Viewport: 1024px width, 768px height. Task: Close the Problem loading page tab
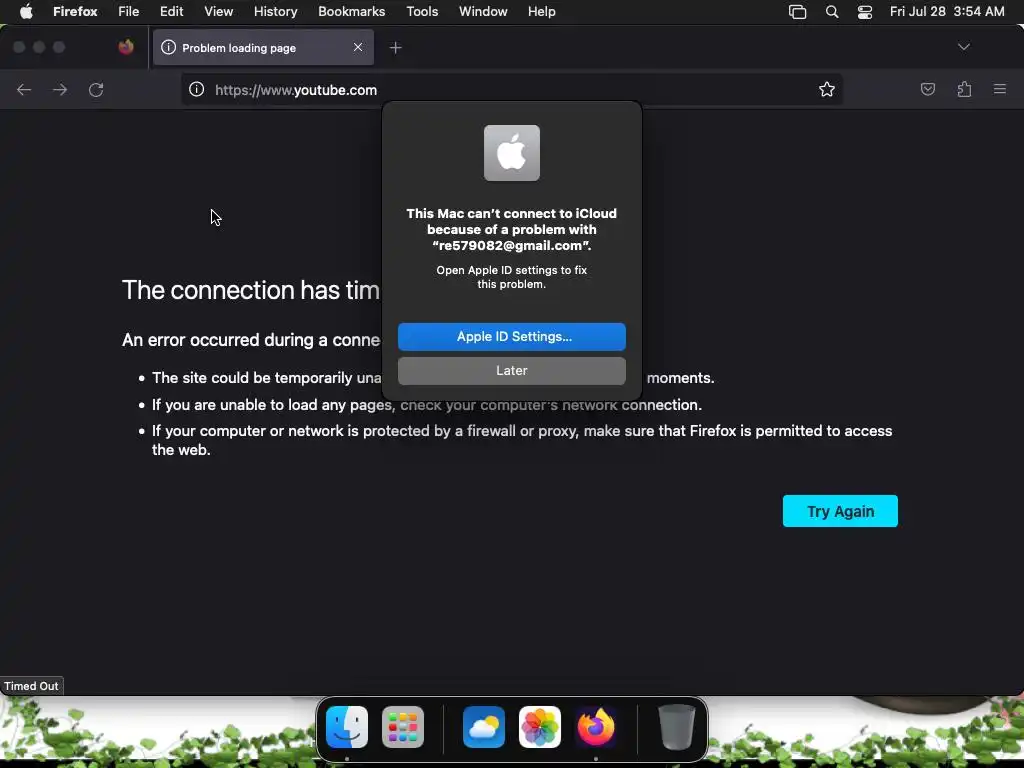coord(358,47)
